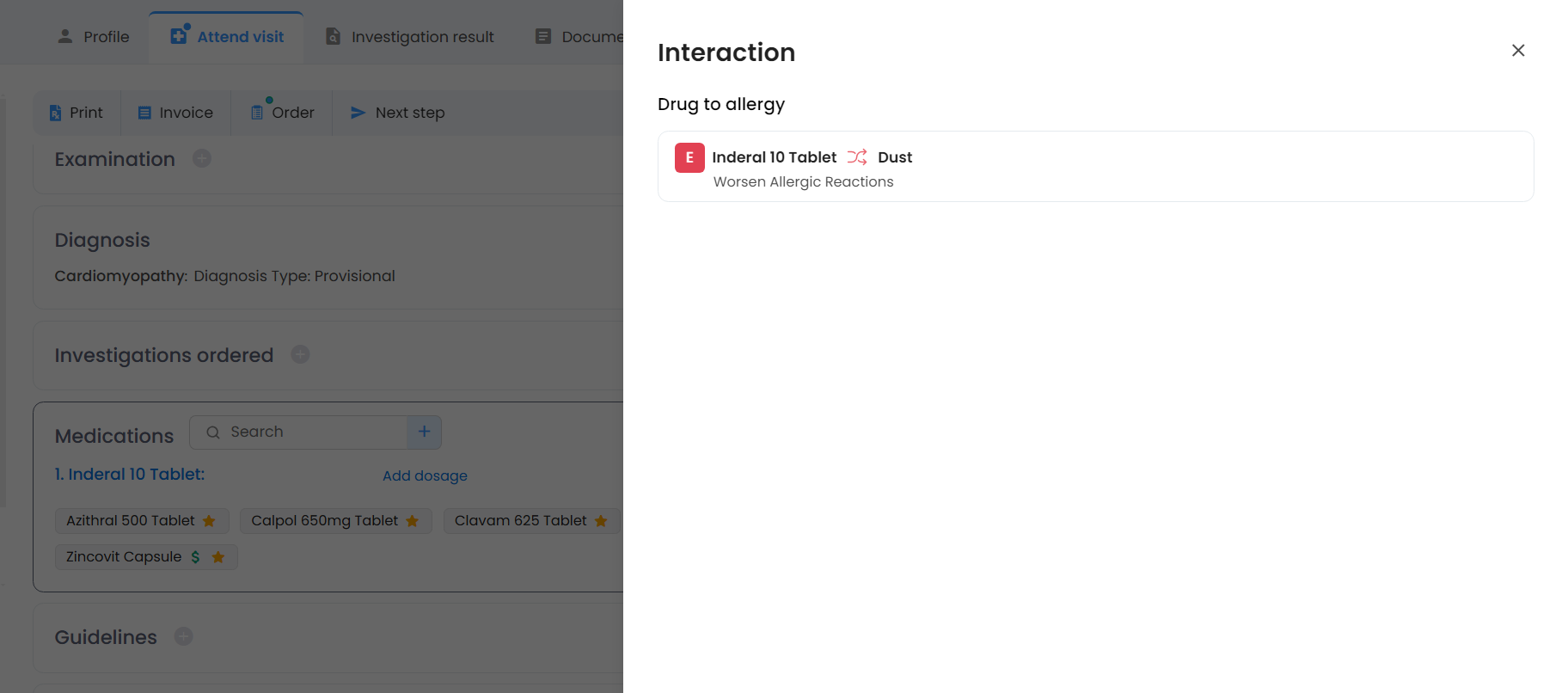Toggle favorite star on Calpol 650mg Tablet
This screenshot has width=1568, height=693.
point(413,521)
